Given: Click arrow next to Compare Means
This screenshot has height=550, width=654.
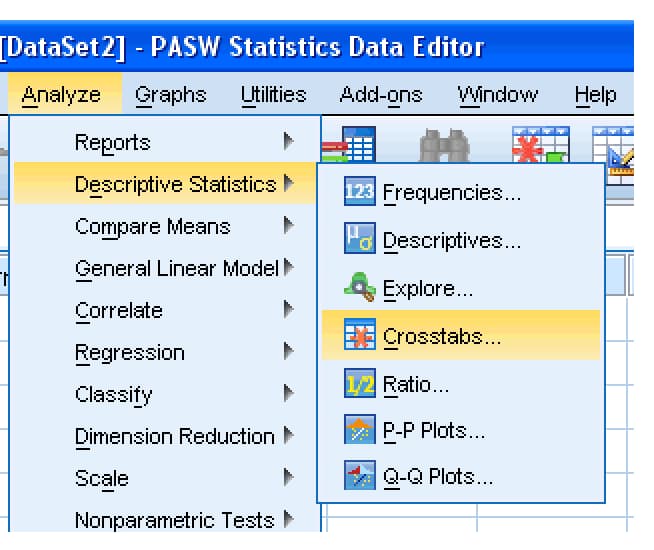Looking at the screenshot, I should [289, 225].
